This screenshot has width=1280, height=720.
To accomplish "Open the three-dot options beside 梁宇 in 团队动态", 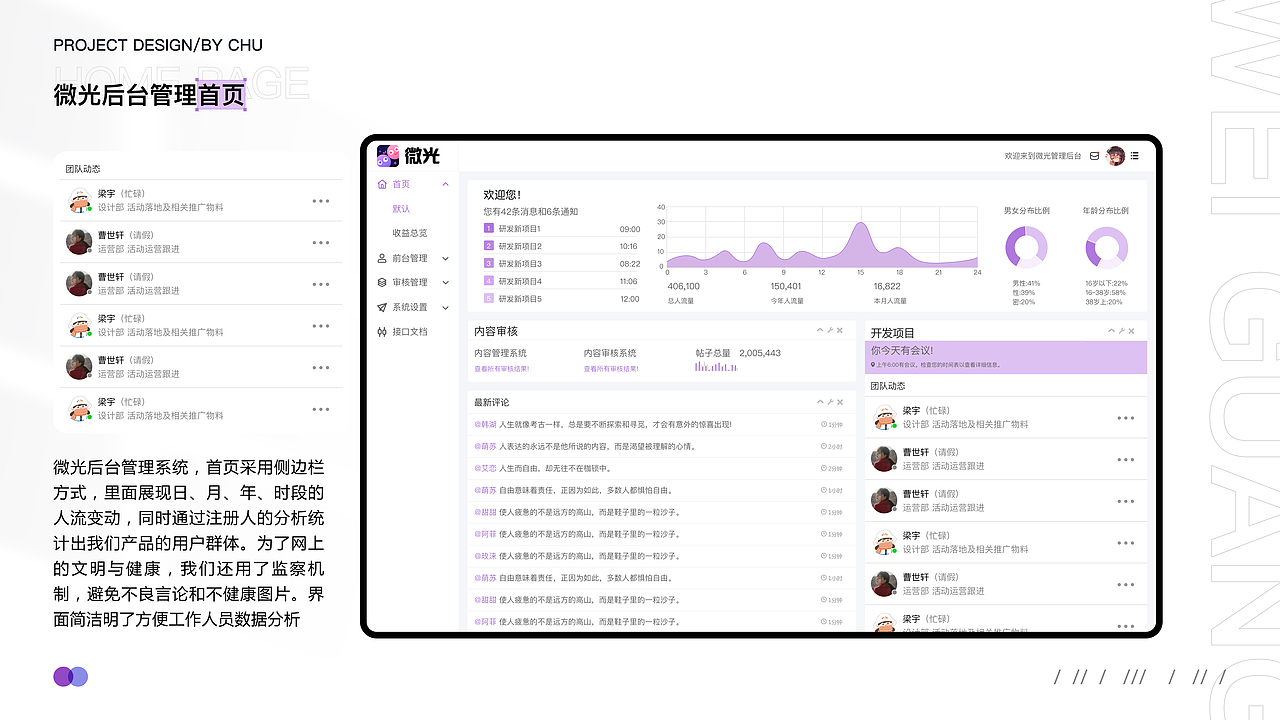I will 321,200.
